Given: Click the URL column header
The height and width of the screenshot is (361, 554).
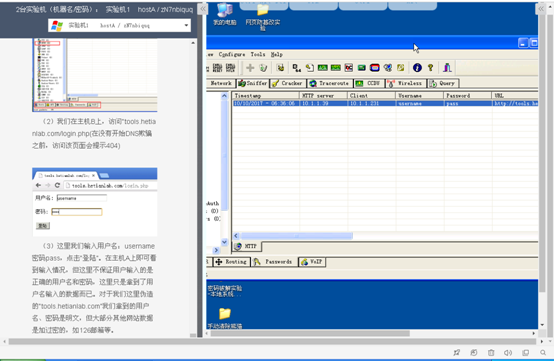Looking at the screenshot, I should tap(515, 95).
